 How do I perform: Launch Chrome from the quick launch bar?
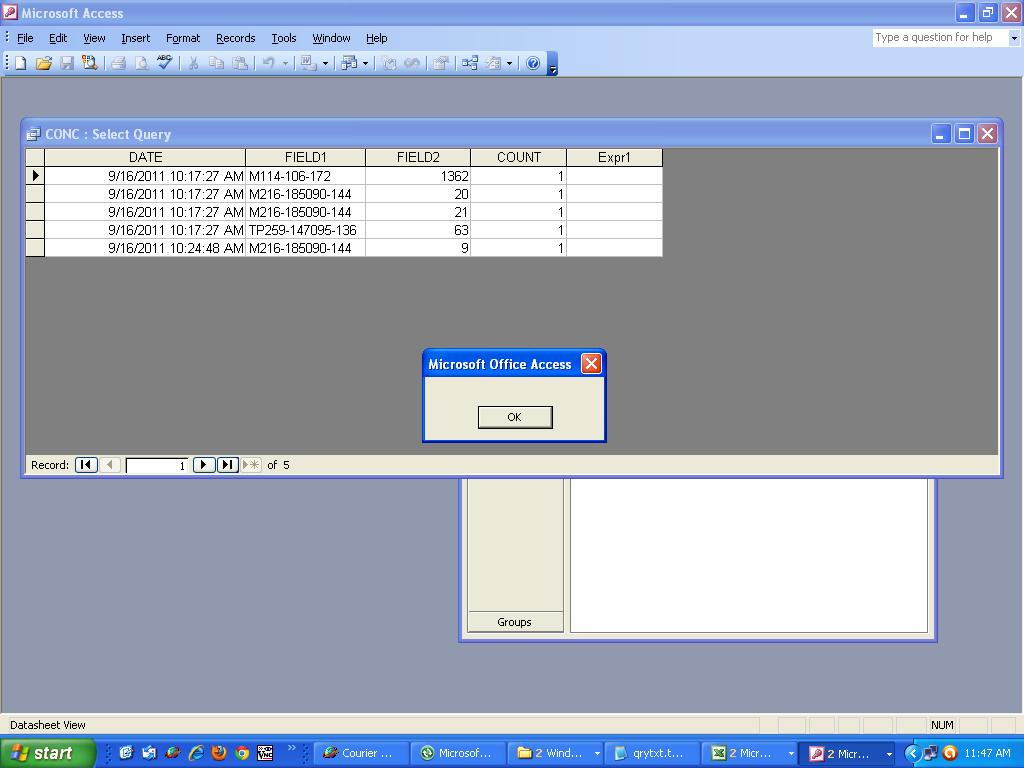(x=242, y=753)
